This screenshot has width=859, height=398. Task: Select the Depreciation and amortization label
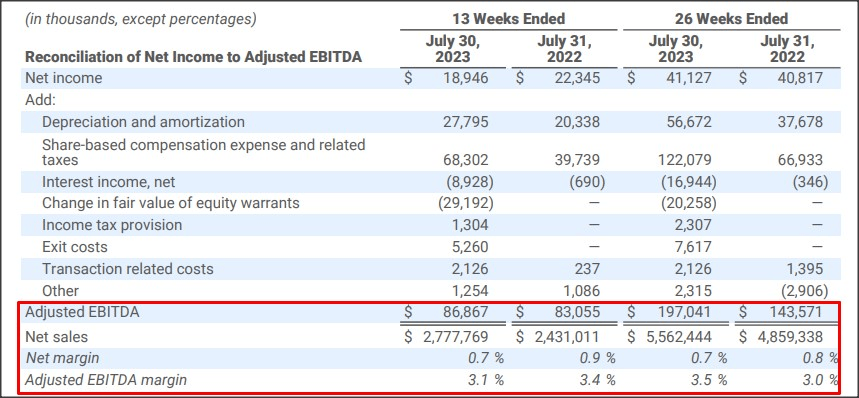point(144,122)
